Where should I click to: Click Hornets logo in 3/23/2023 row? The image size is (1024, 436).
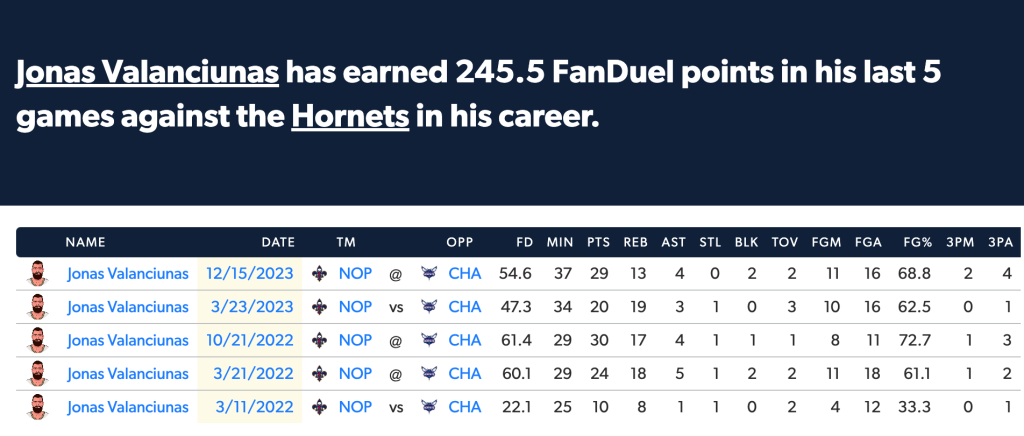point(429,307)
